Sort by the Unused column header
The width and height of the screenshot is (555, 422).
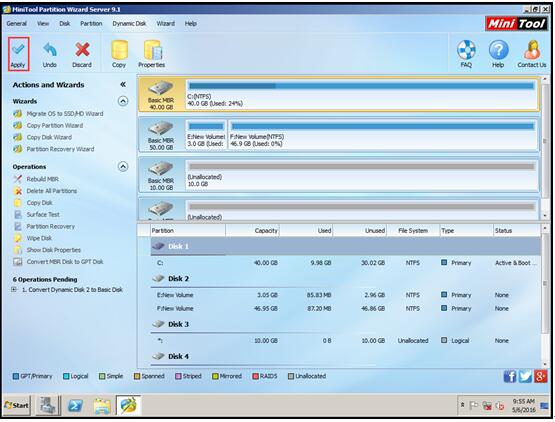pos(360,230)
